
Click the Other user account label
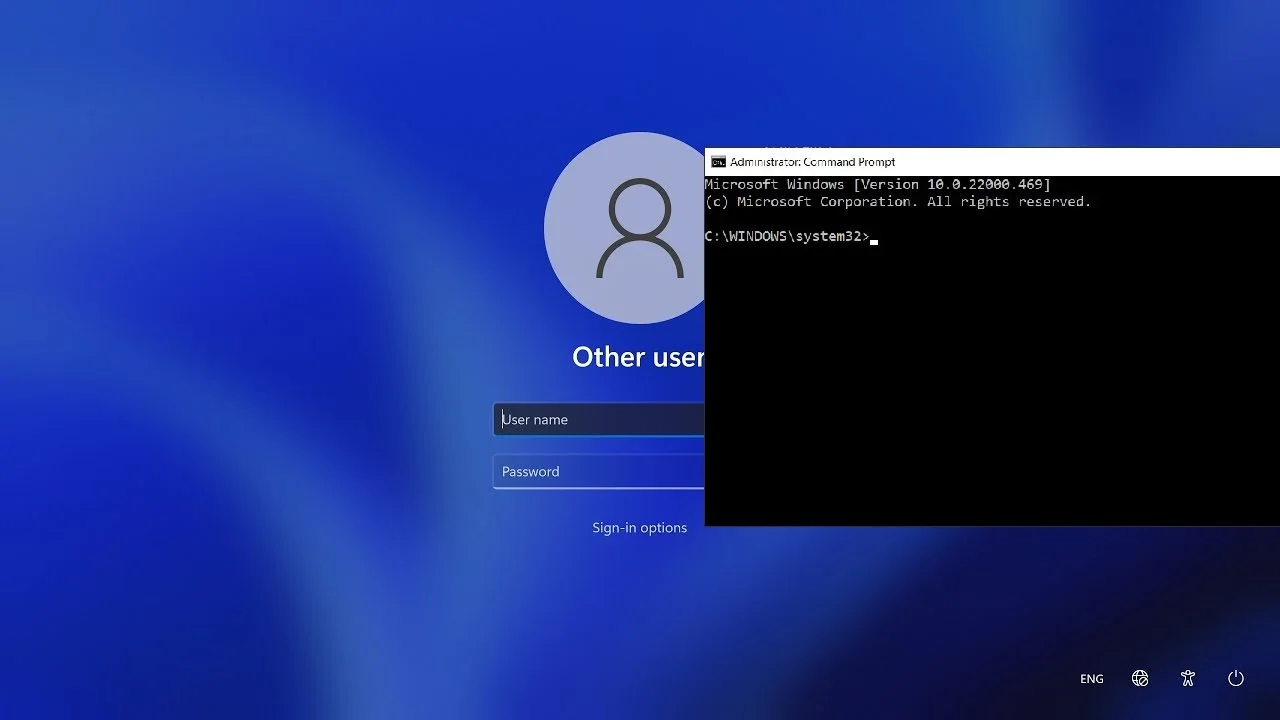click(x=638, y=357)
